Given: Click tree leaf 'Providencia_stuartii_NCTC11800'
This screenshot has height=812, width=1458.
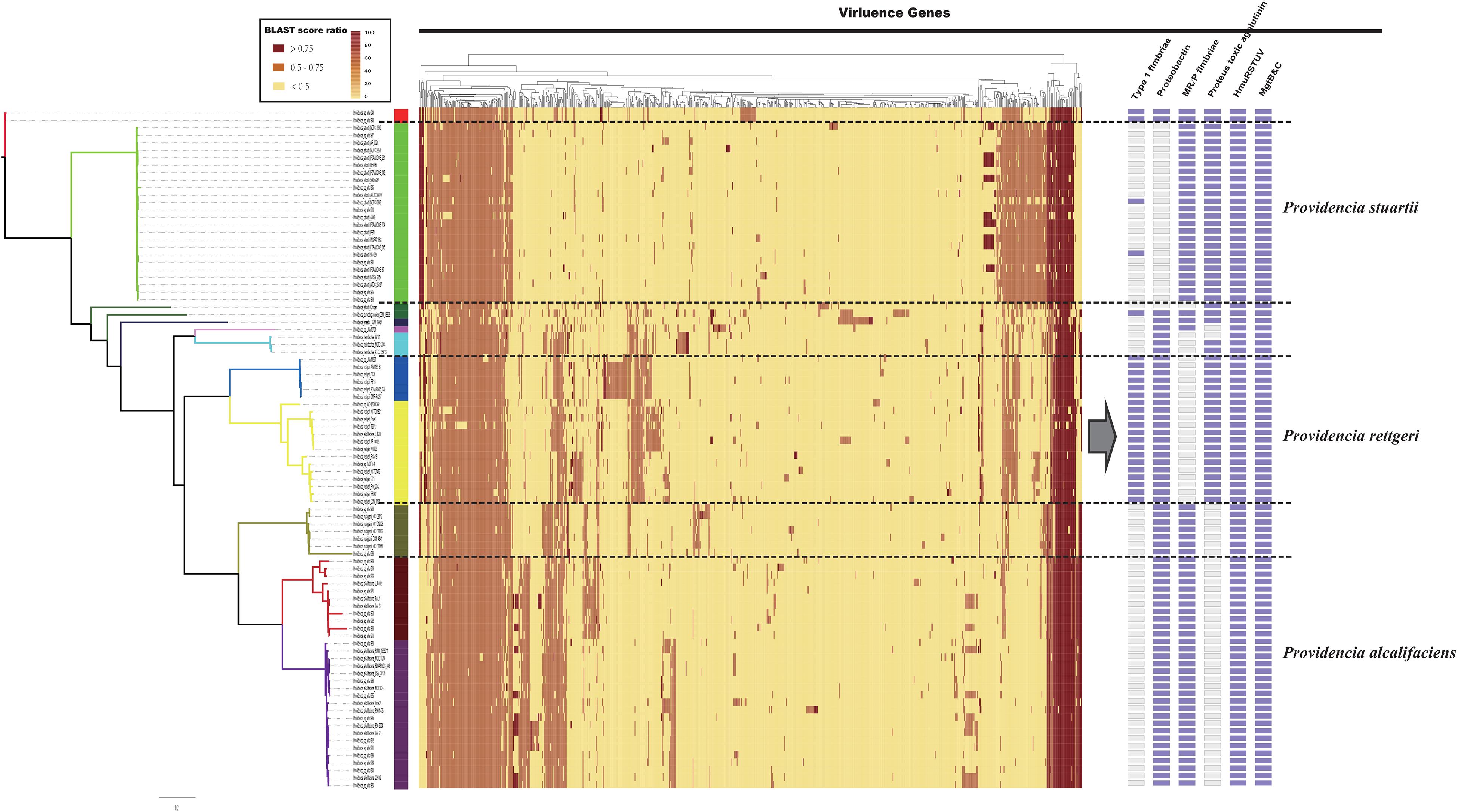Looking at the screenshot, I should pyautogui.click(x=367, y=128).
